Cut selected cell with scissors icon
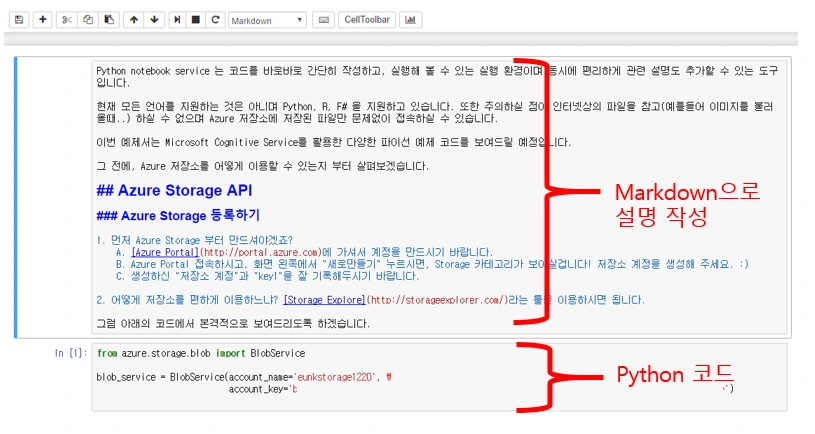 click(x=67, y=20)
